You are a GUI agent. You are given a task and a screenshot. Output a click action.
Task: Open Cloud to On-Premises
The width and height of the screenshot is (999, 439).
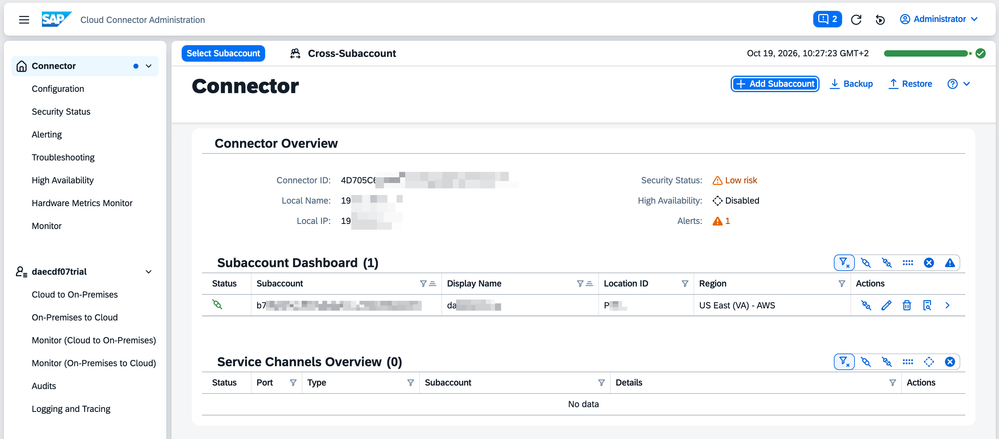75,294
